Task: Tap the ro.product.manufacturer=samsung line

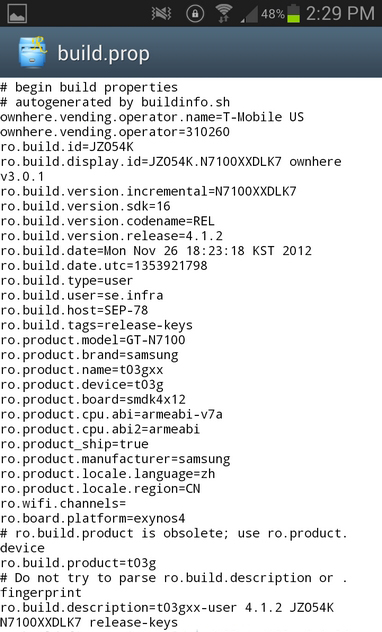Action: coord(115,459)
